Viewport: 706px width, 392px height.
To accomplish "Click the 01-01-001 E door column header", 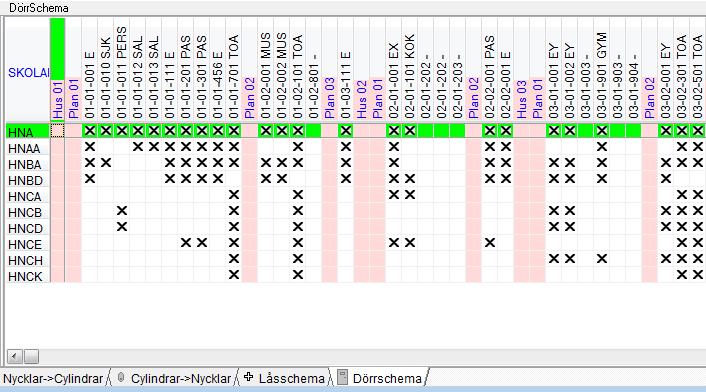I will [90, 86].
